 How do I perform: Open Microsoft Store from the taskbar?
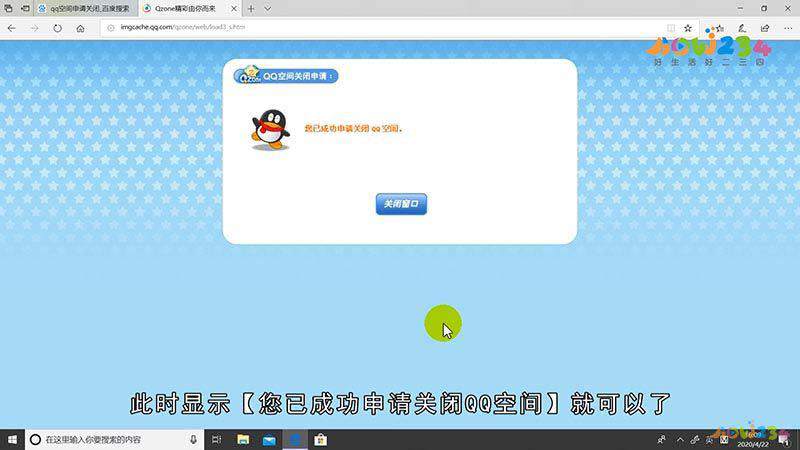[x=320, y=439]
